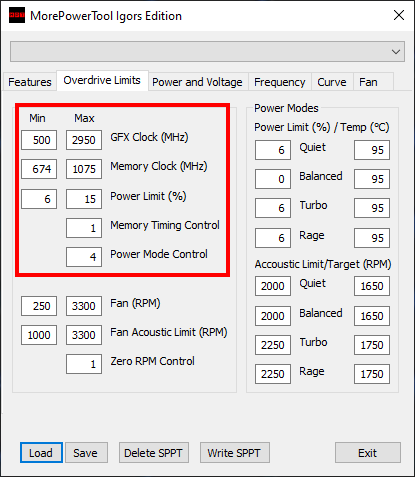Click the Memory Timing Control value field
Viewport: 415px width, 477px height.
[84, 228]
